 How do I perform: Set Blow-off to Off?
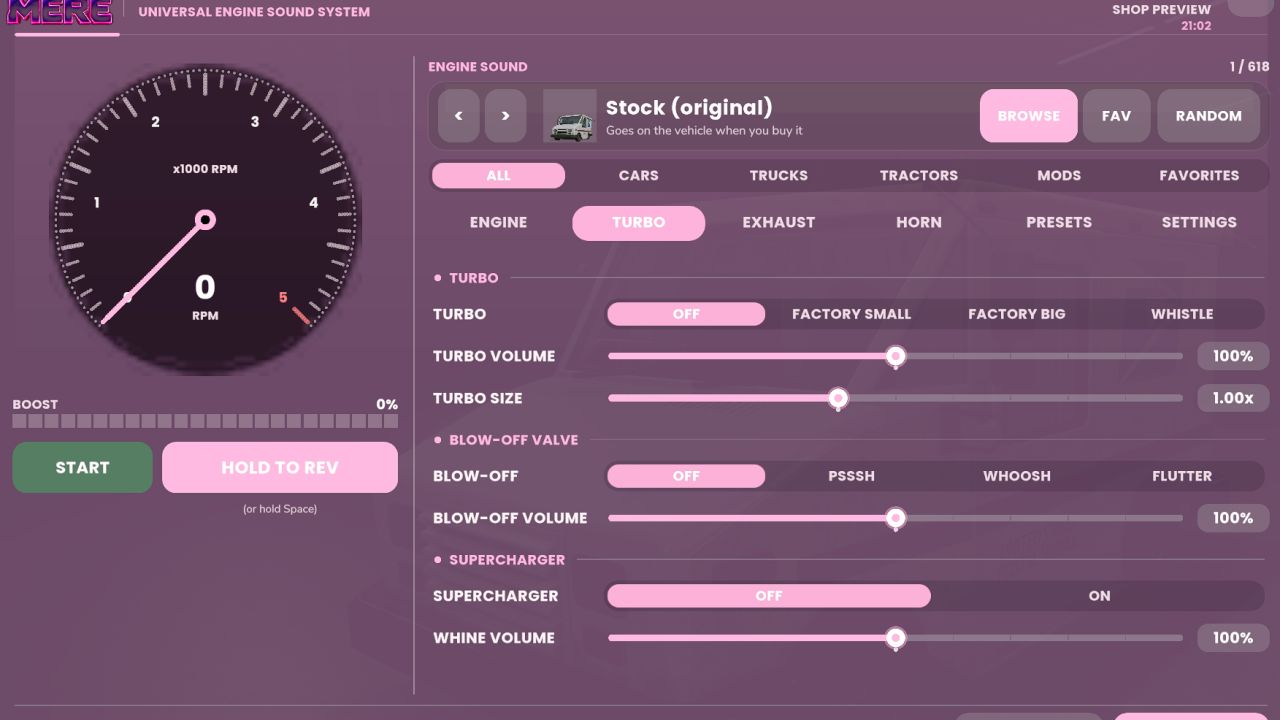(686, 476)
